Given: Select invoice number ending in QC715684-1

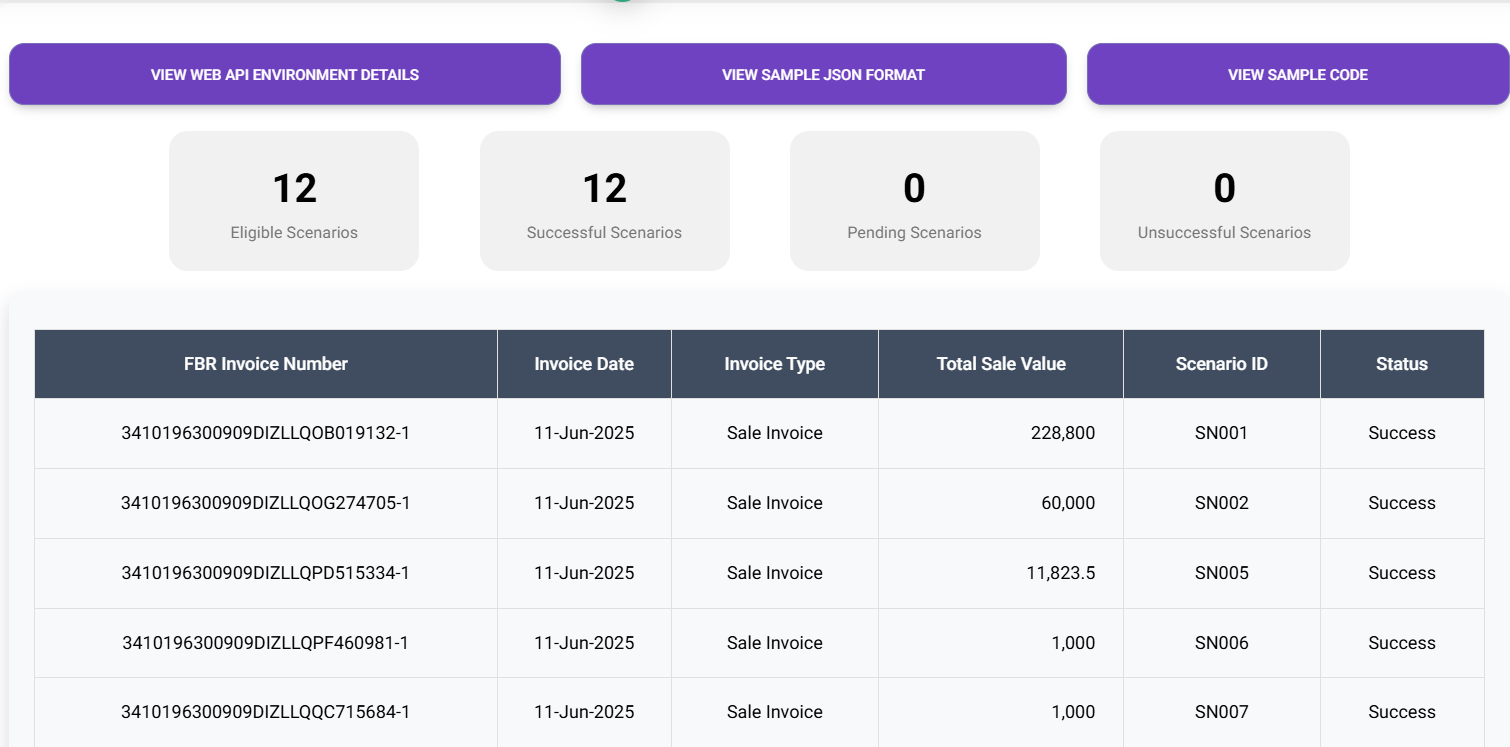Looking at the screenshot, I should pyautogui.click(x=266, y=712).
